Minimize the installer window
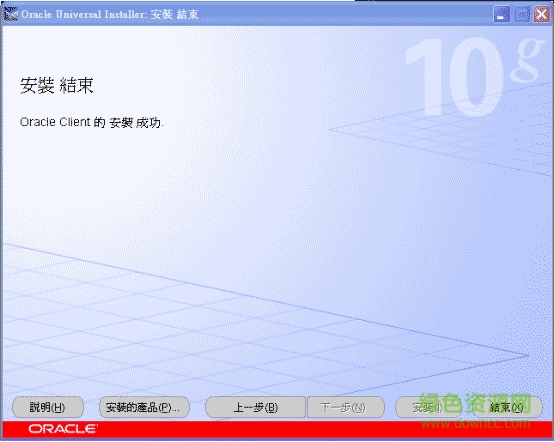This screenshot has height=442, width=554. click(x=501, y=15)
